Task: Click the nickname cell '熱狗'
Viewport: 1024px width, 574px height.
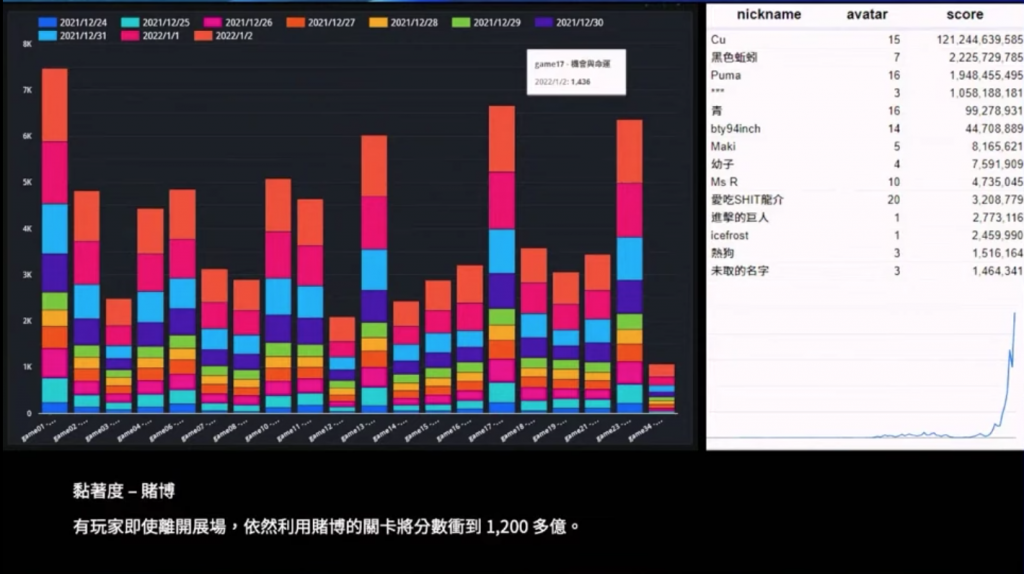Action: coord(722,253)
